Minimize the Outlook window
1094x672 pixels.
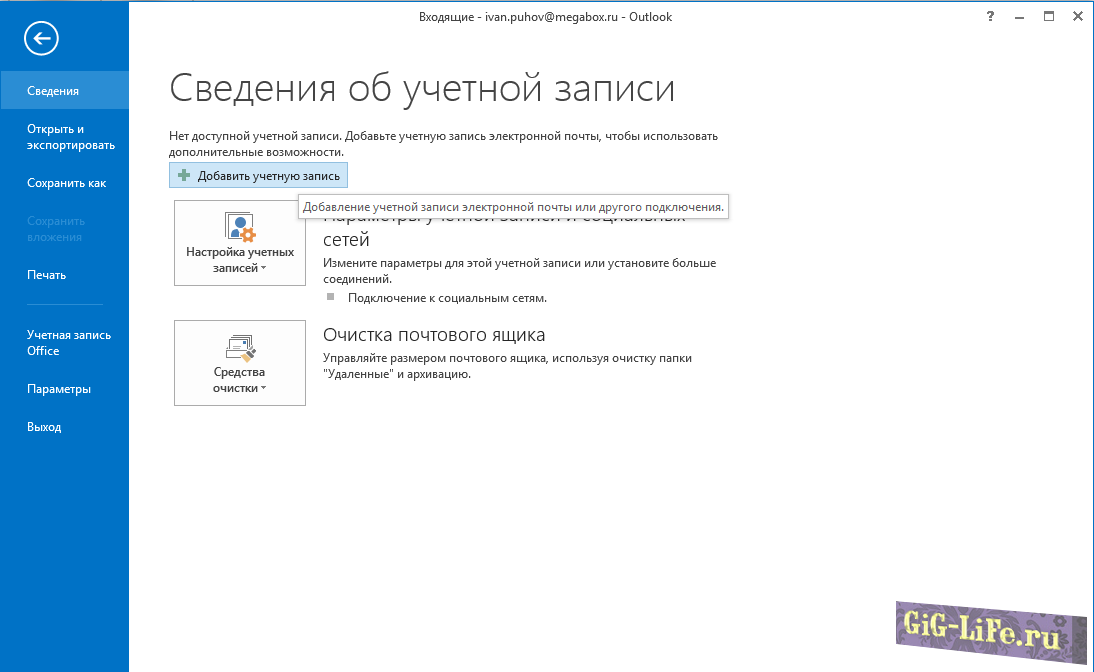[x=1019, y=16]
